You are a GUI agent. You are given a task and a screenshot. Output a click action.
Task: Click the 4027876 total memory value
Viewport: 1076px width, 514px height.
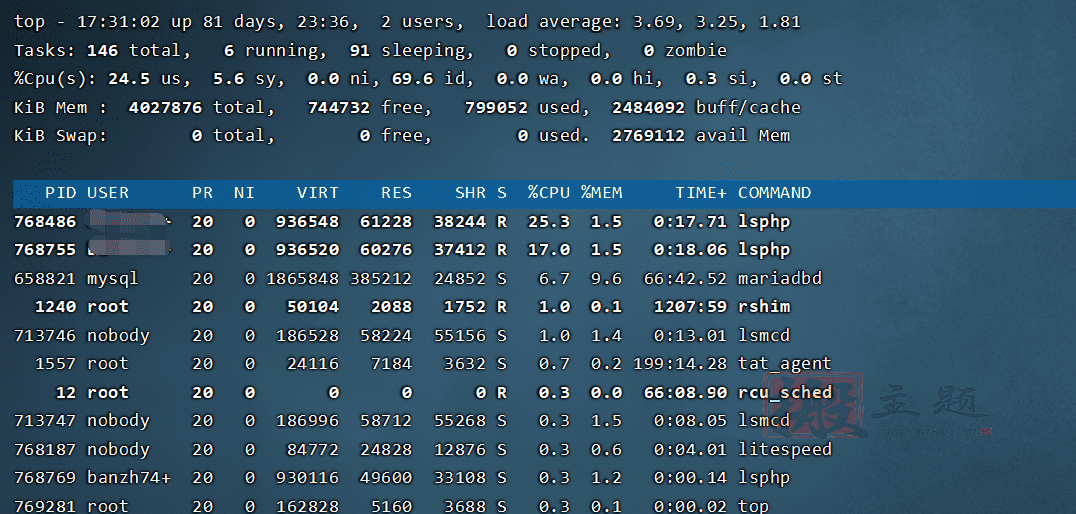pyautogui.click(x=165, y=107)
